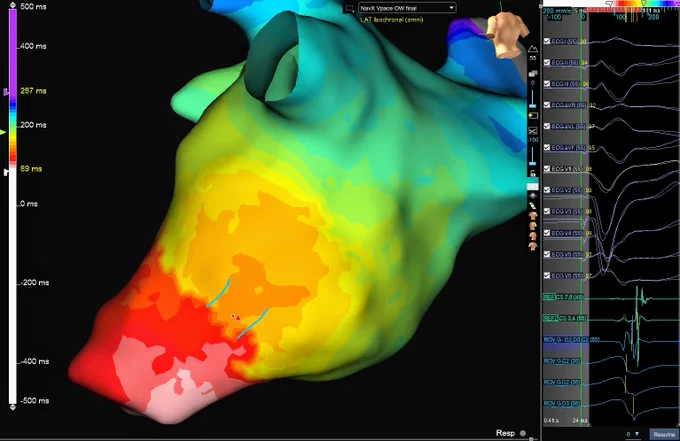Click the sphere light icon above the pencil

pyautogui.click(x=533, y=196)
